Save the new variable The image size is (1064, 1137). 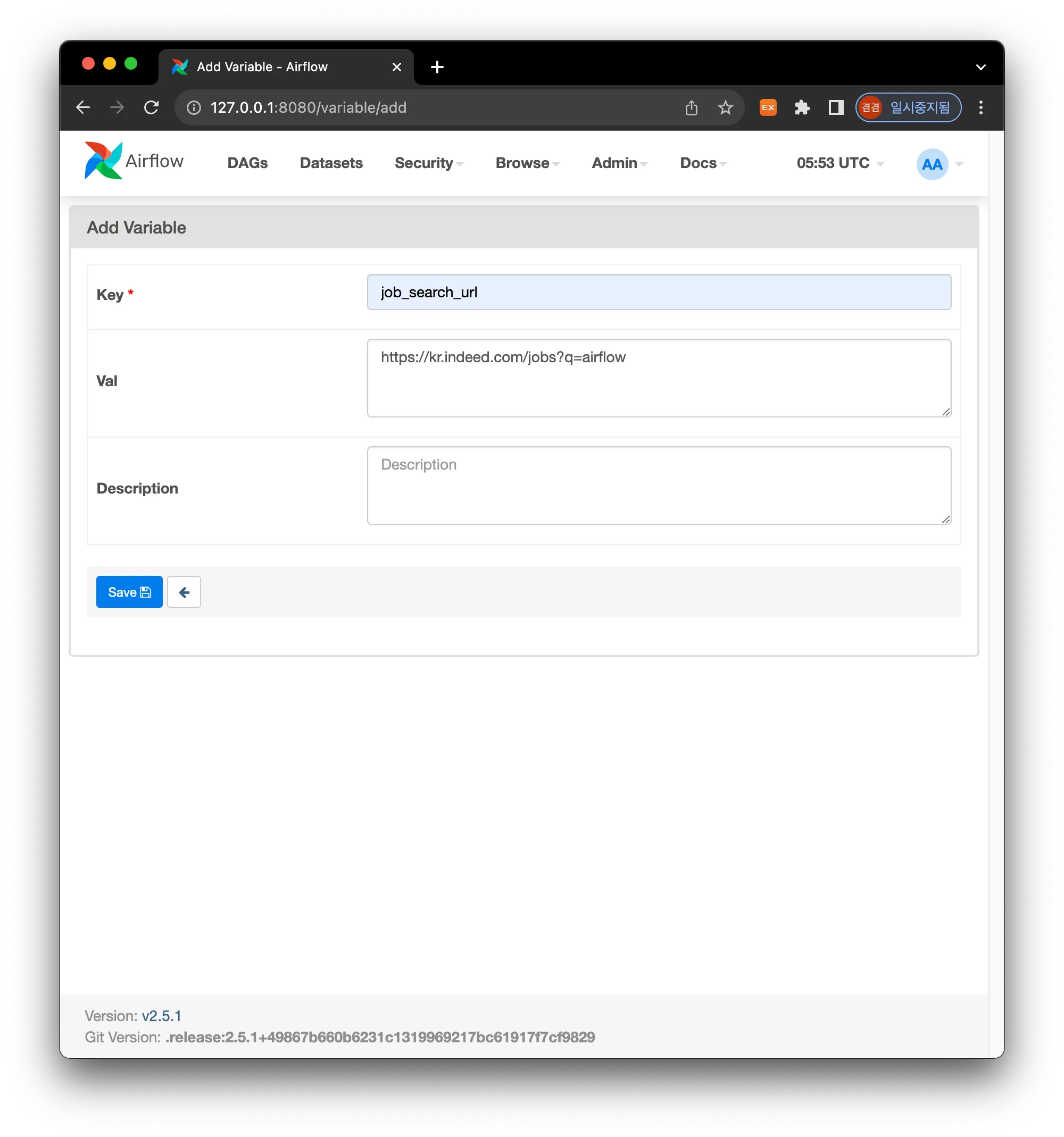tap(129, 592)
